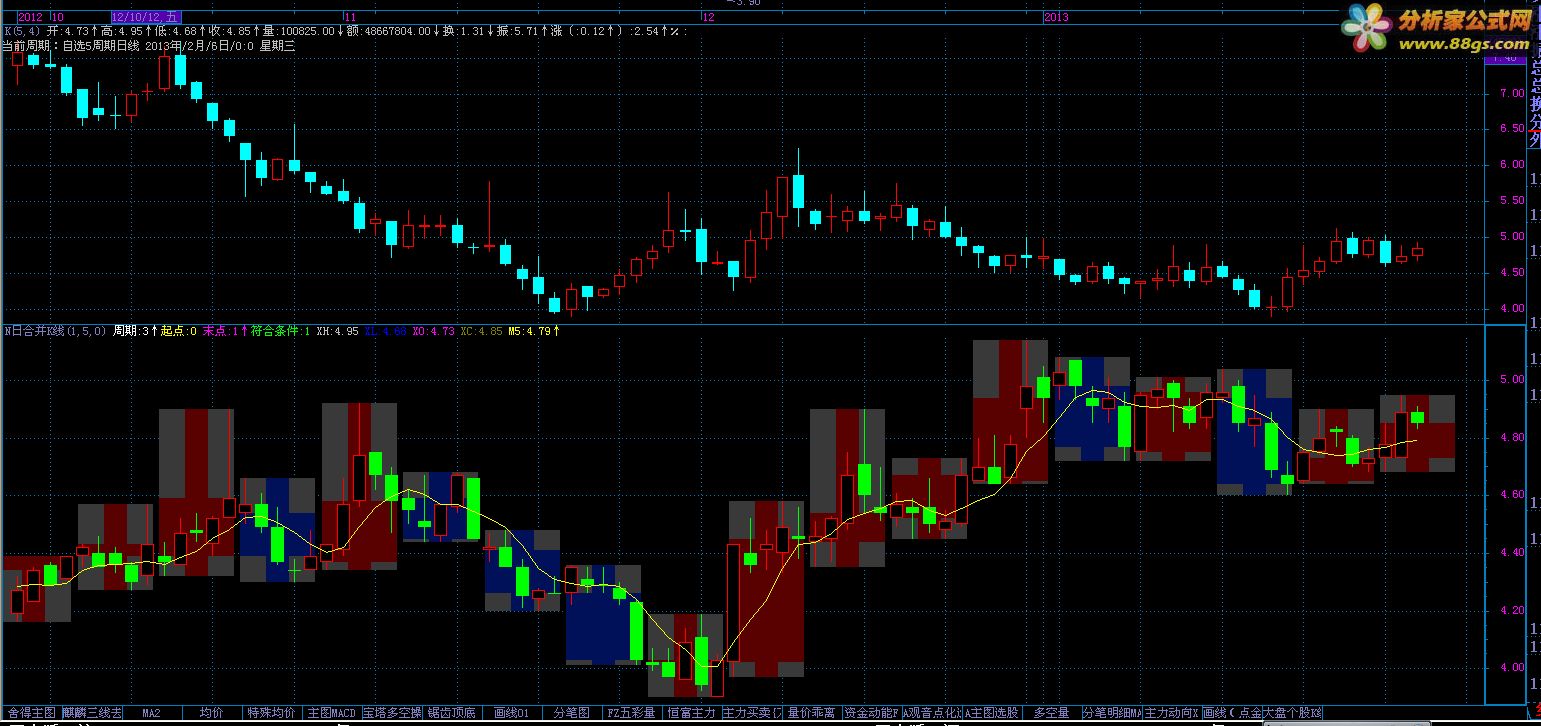Click the highlighted date marker 12/10/12,五
The width and height of the screenshot is (1541, 726).
[147, 17]
